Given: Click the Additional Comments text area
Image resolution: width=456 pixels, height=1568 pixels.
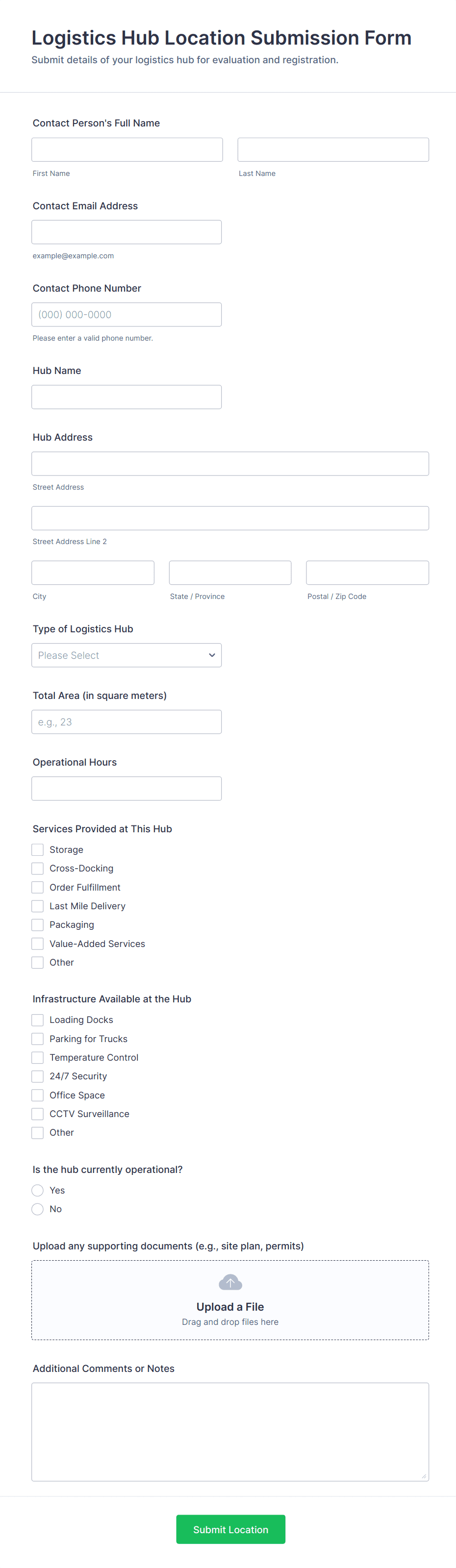Looking at the screenshot, I should point(230,1432).
